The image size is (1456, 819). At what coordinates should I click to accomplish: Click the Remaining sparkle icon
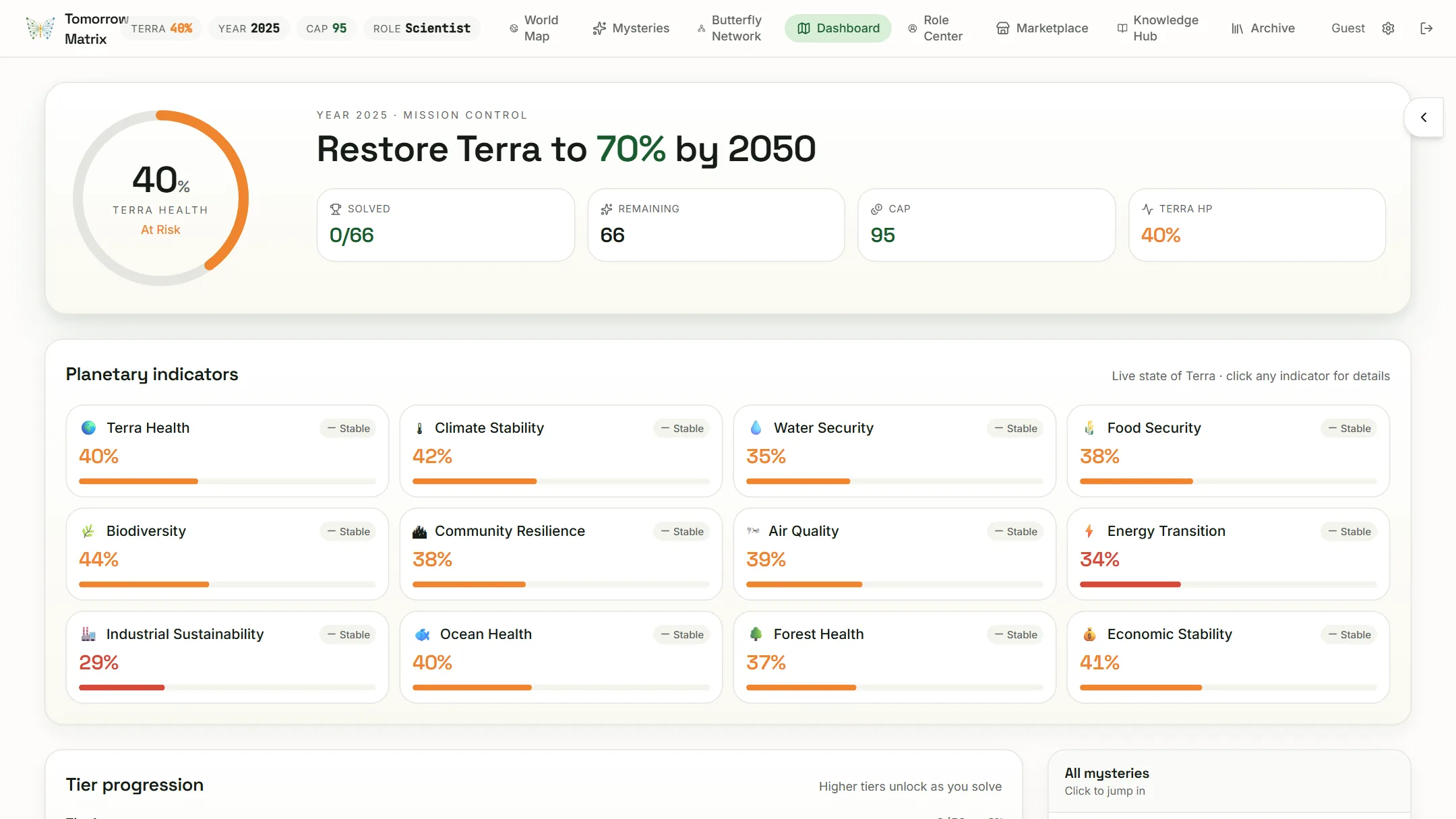pos(606,209)
